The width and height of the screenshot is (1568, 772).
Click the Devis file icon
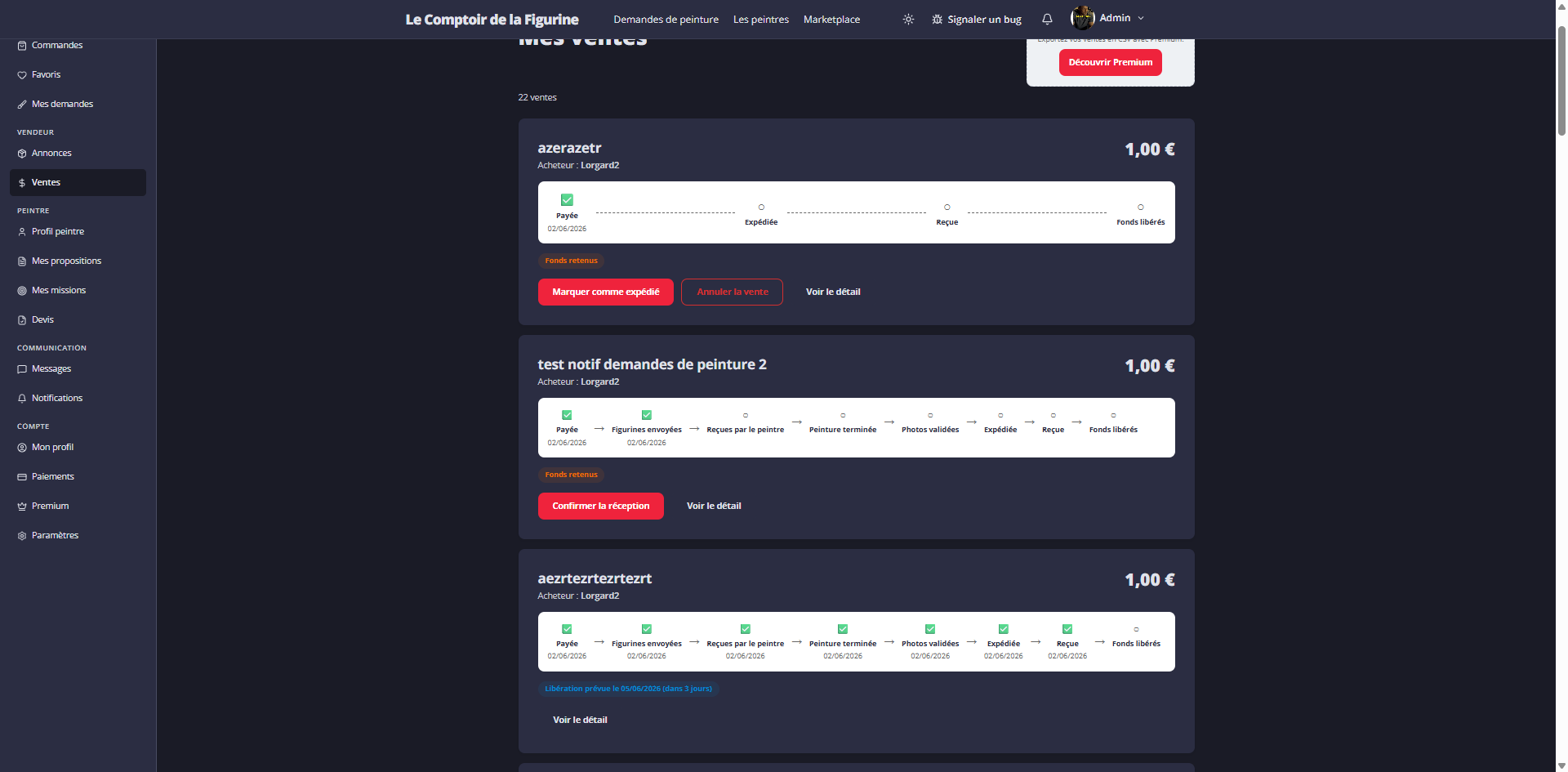point(22,320)
